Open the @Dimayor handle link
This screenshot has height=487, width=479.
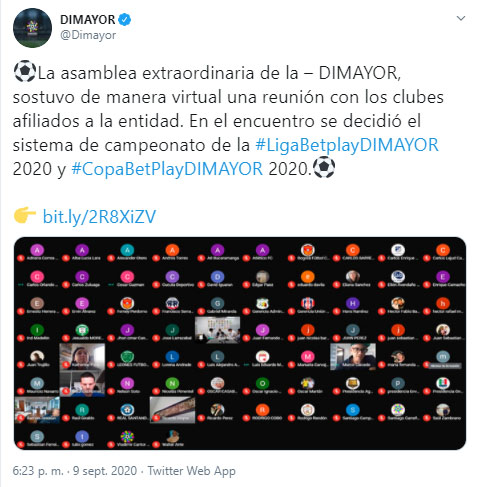click(x=88, y=35)
